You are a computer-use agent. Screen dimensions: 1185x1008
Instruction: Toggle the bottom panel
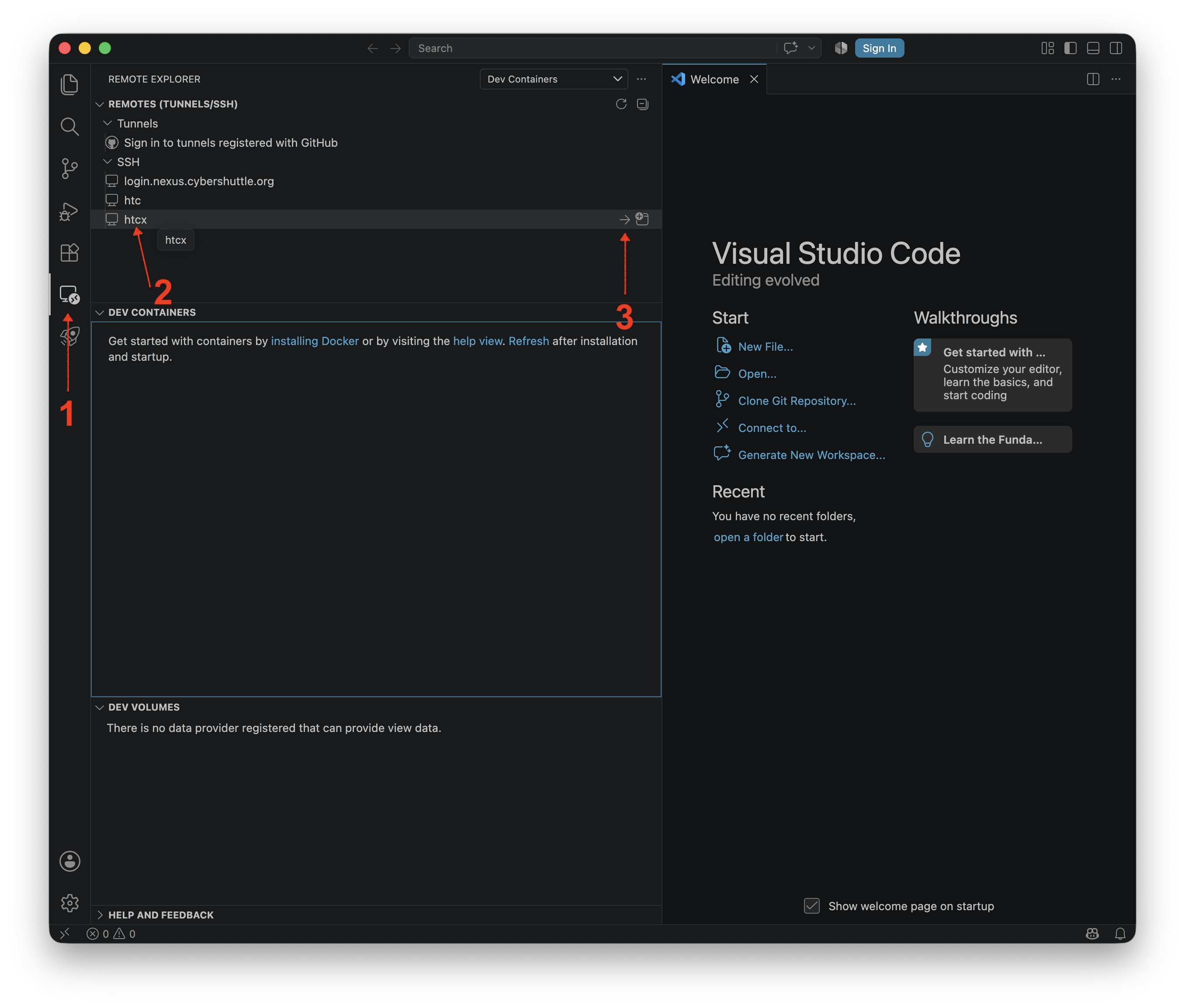(x=1093, y=48)
